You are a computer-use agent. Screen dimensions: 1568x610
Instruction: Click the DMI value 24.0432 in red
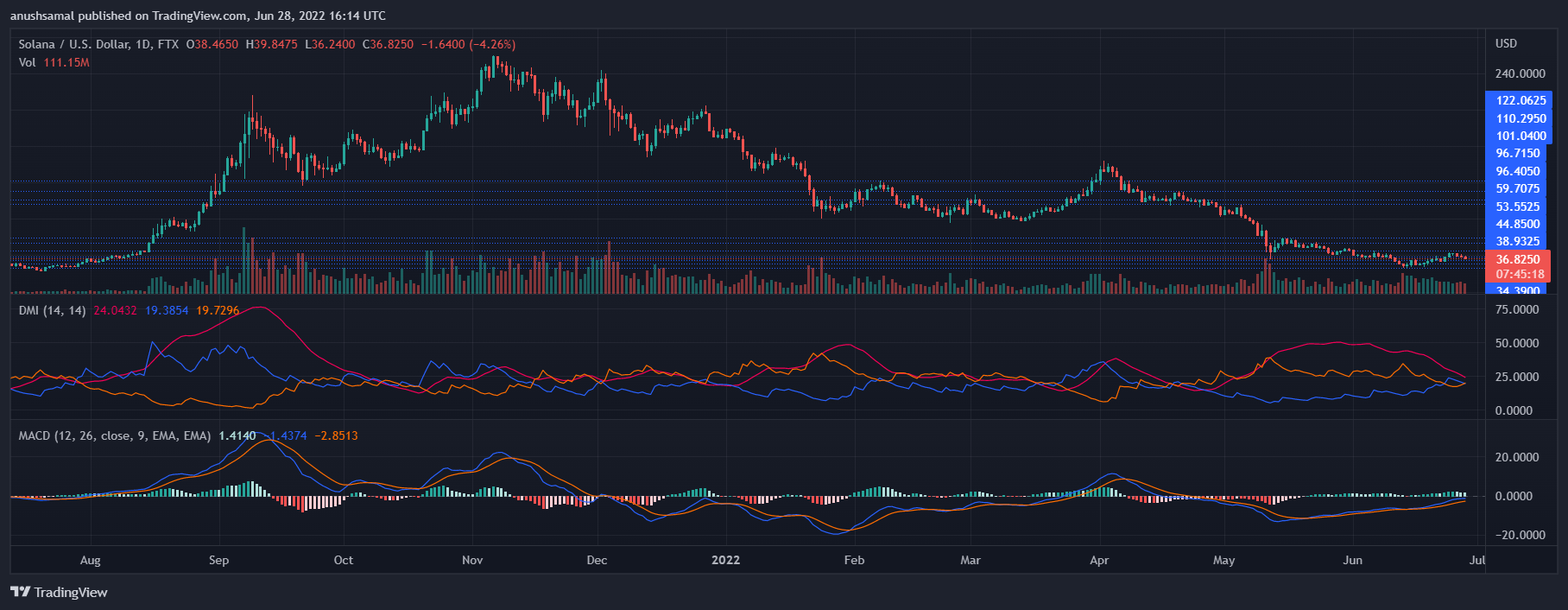coord(115,310)
